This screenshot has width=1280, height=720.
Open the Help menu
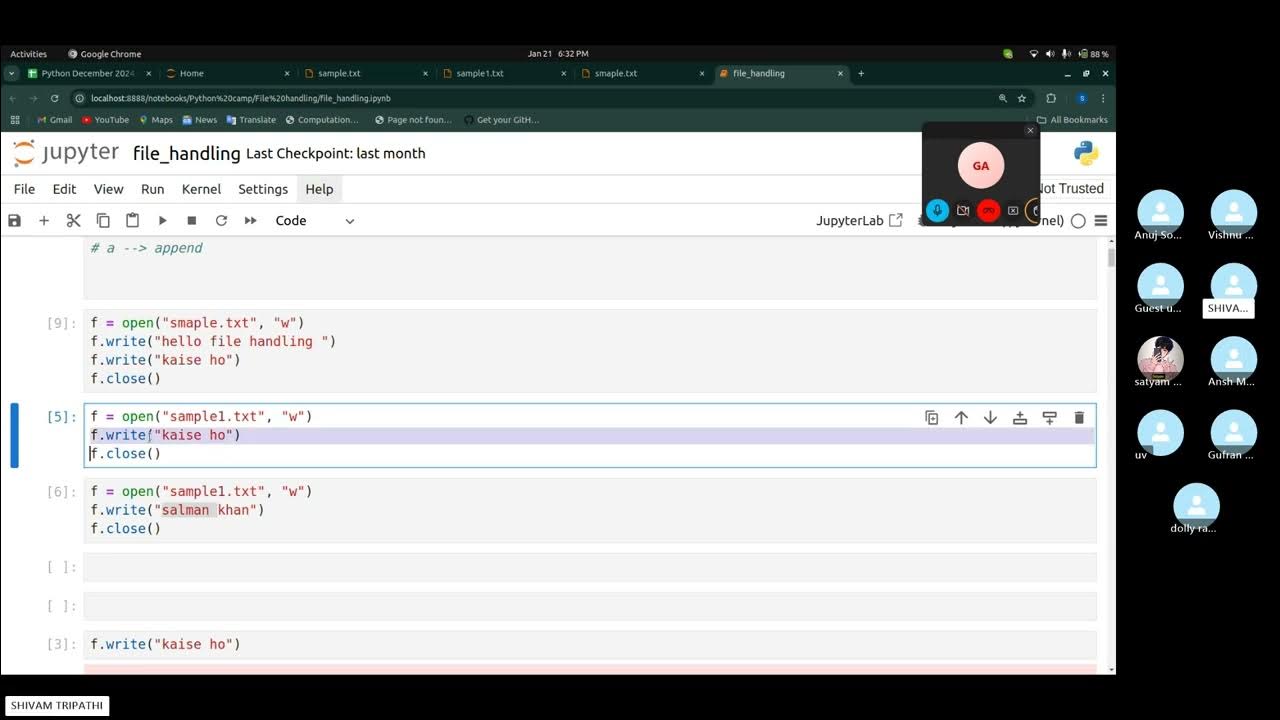319,189
